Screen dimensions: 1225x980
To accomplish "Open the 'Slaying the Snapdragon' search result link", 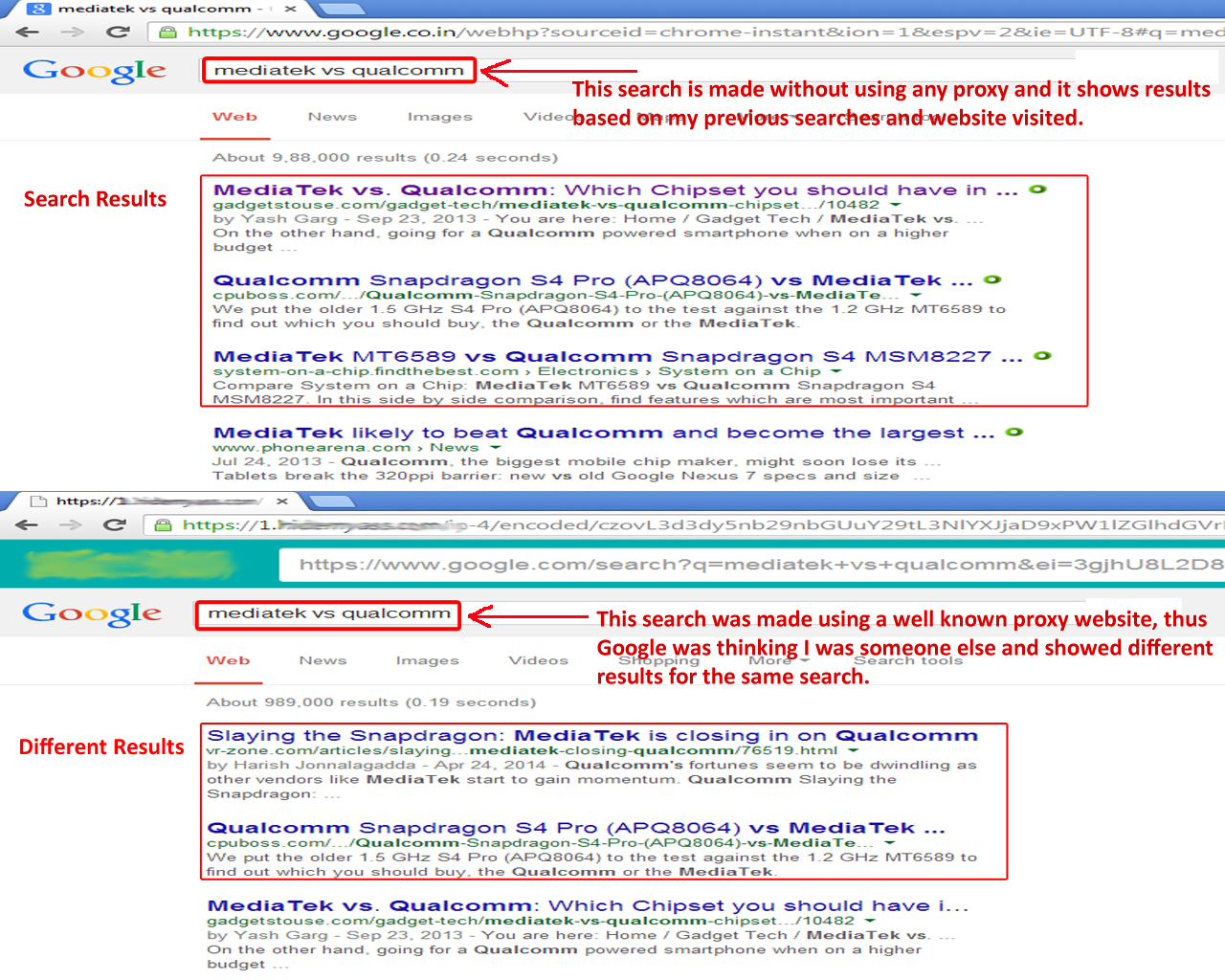I will pyautogui.click(x=591, y=735).
